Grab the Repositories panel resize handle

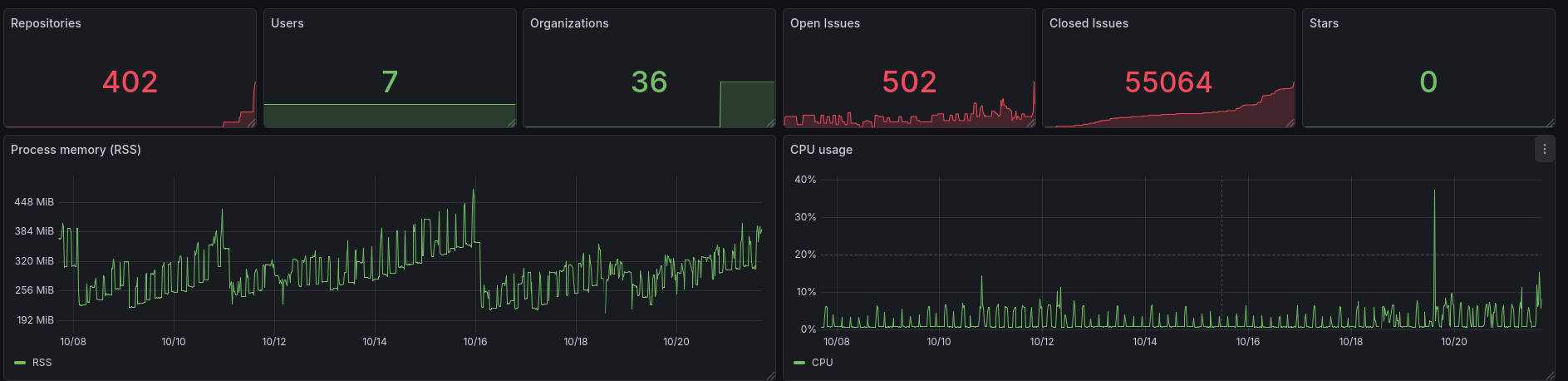252,123
